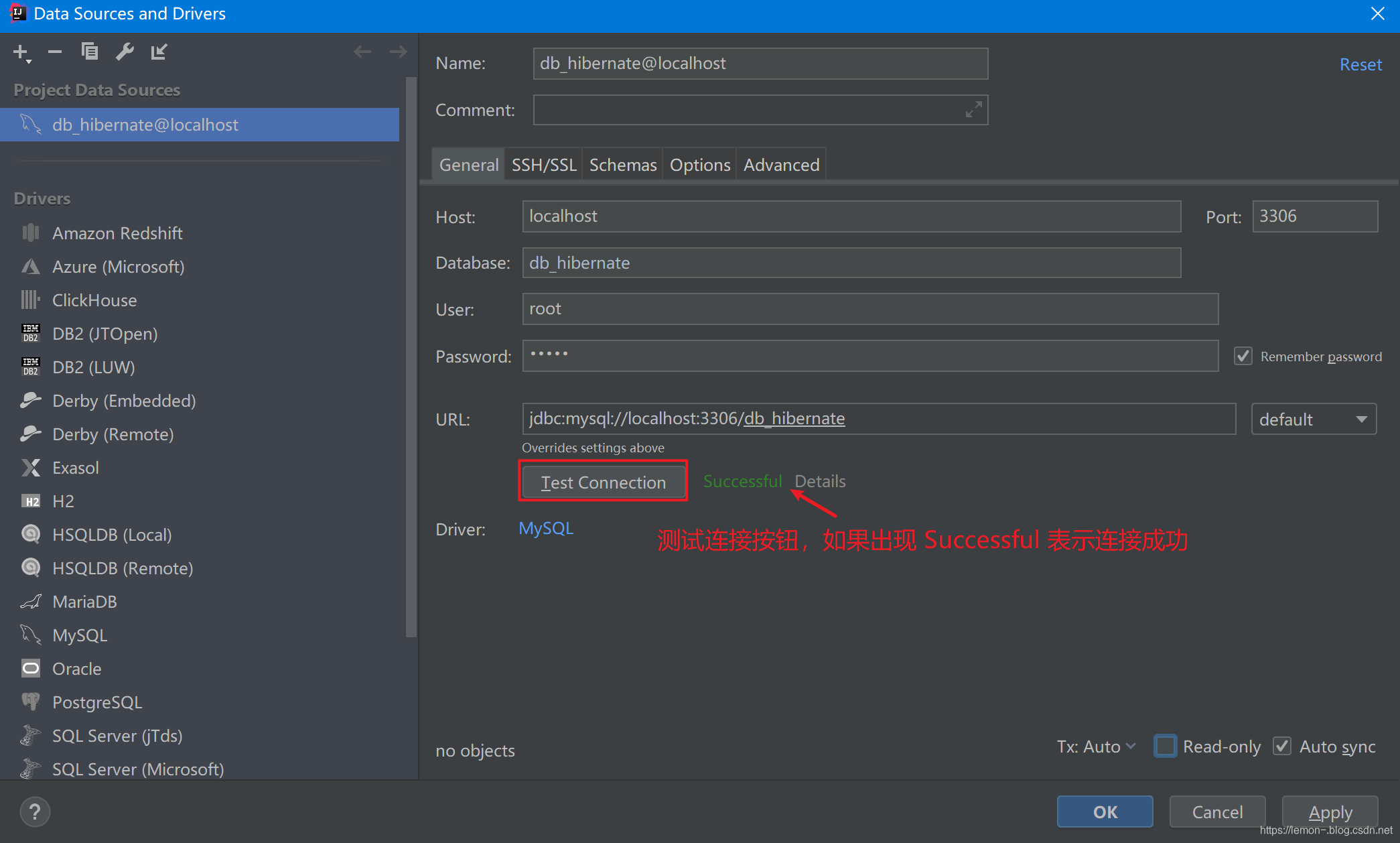Click the wrench driver settings icon
This screenshot has height=843, width=1400.
click(x=125, y=52)
